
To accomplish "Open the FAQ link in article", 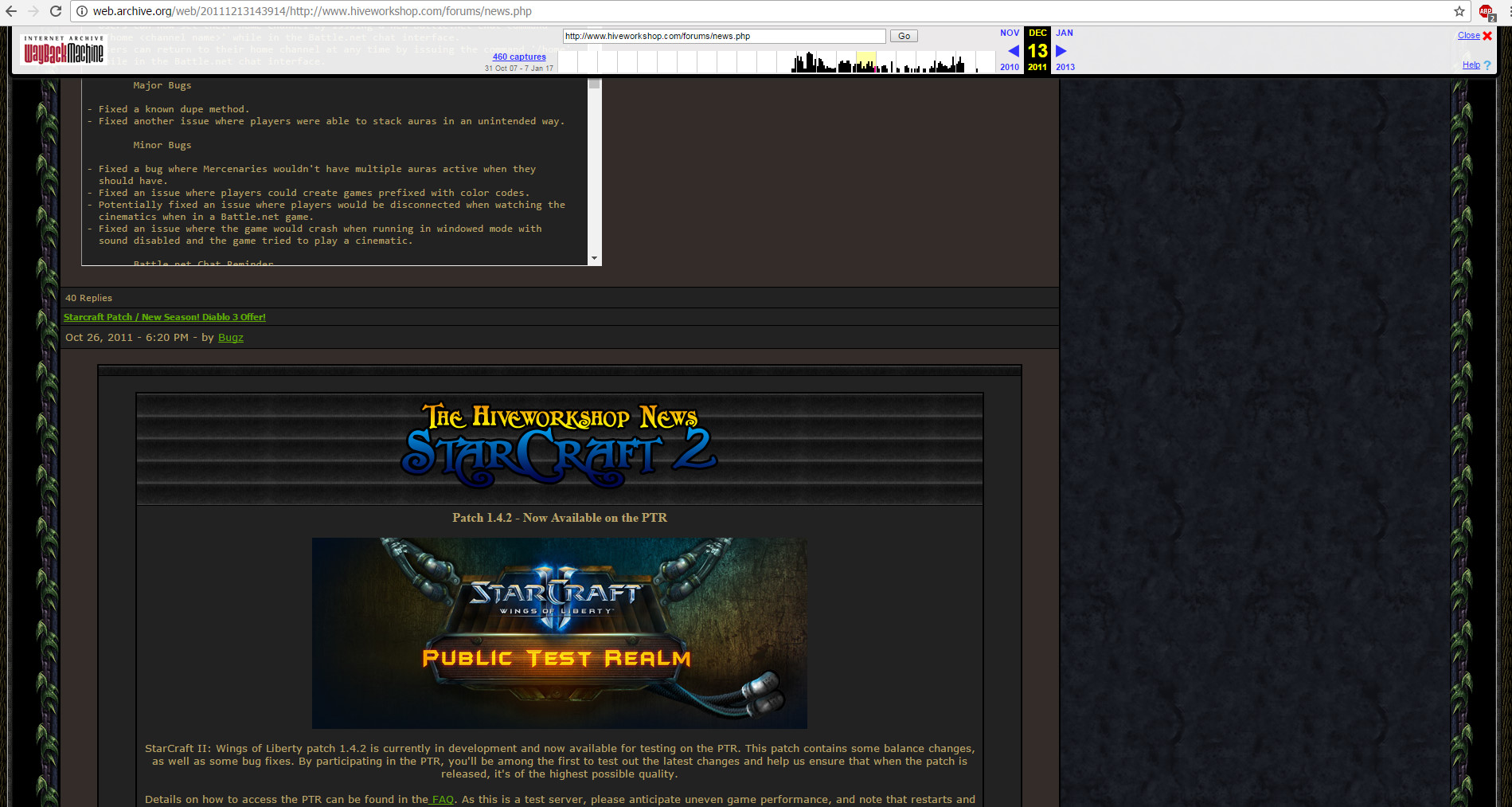I will coord(442,799).
